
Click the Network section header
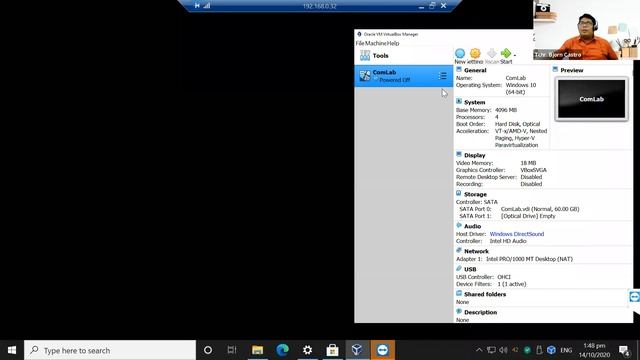pyautogui.click(x=476, y=251)
